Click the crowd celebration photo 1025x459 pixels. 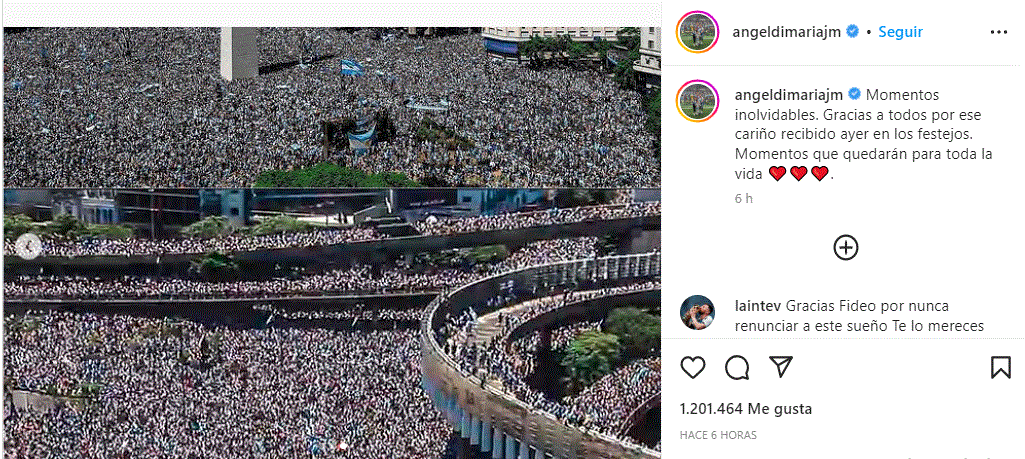[332, 242]
